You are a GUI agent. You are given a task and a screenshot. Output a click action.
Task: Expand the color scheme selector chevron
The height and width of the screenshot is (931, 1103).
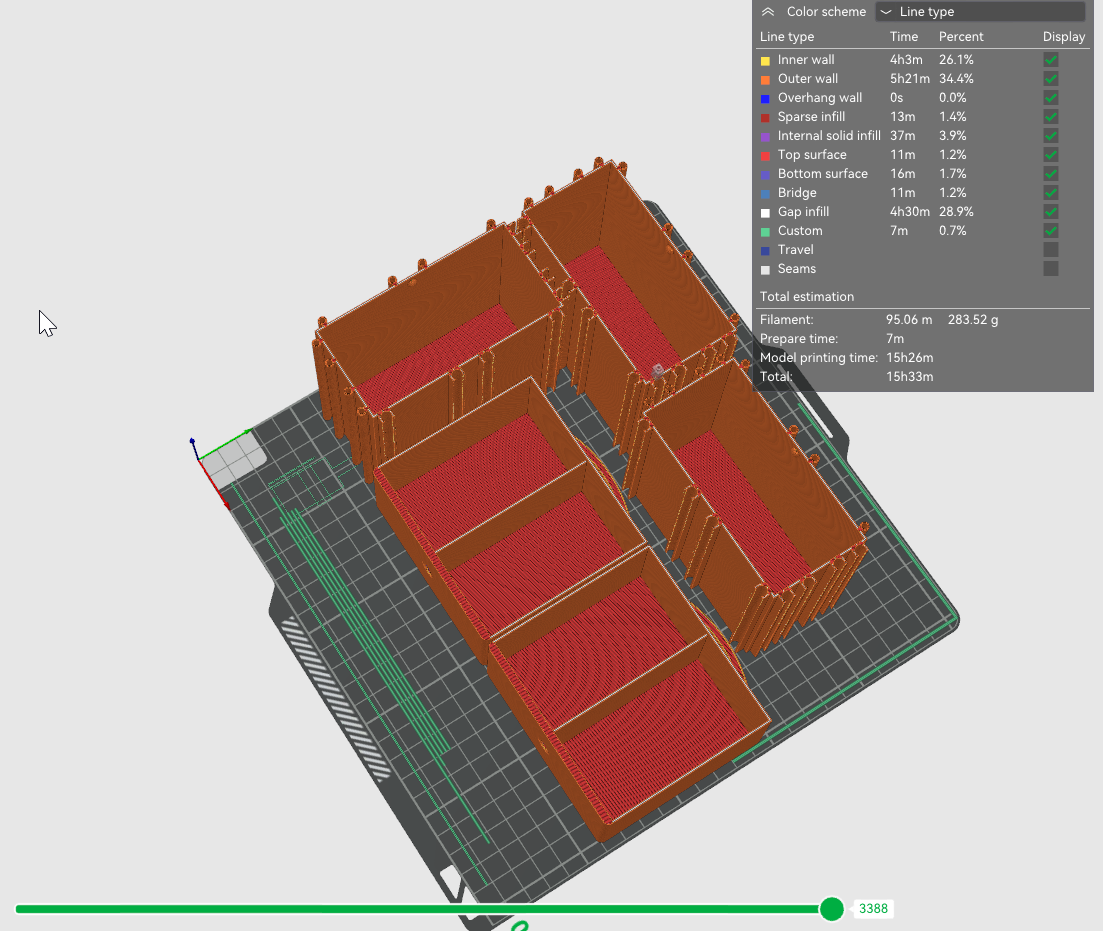[766, 11]
